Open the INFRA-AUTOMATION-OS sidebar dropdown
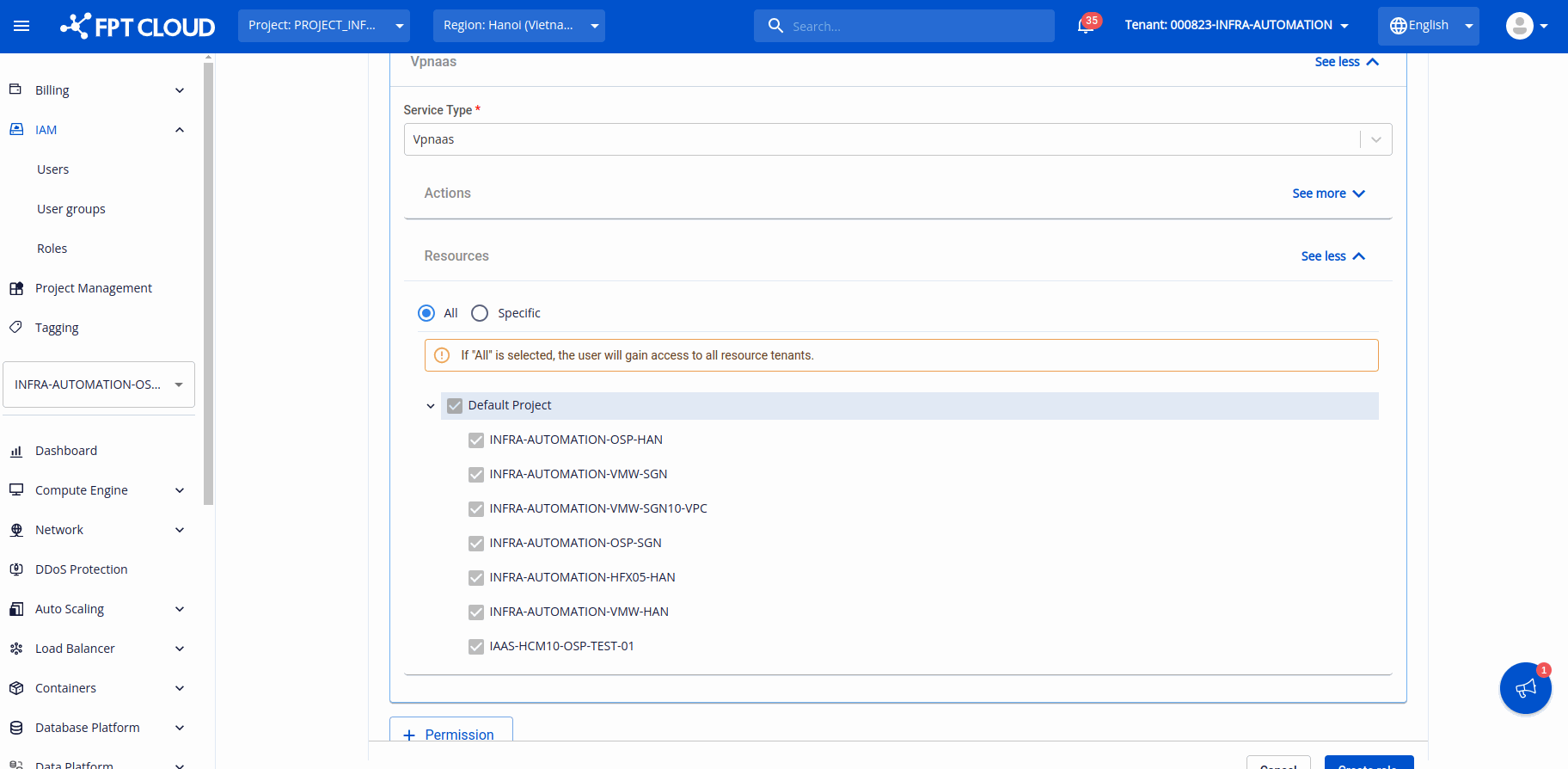1568x769 pixels. pos(99,384)
